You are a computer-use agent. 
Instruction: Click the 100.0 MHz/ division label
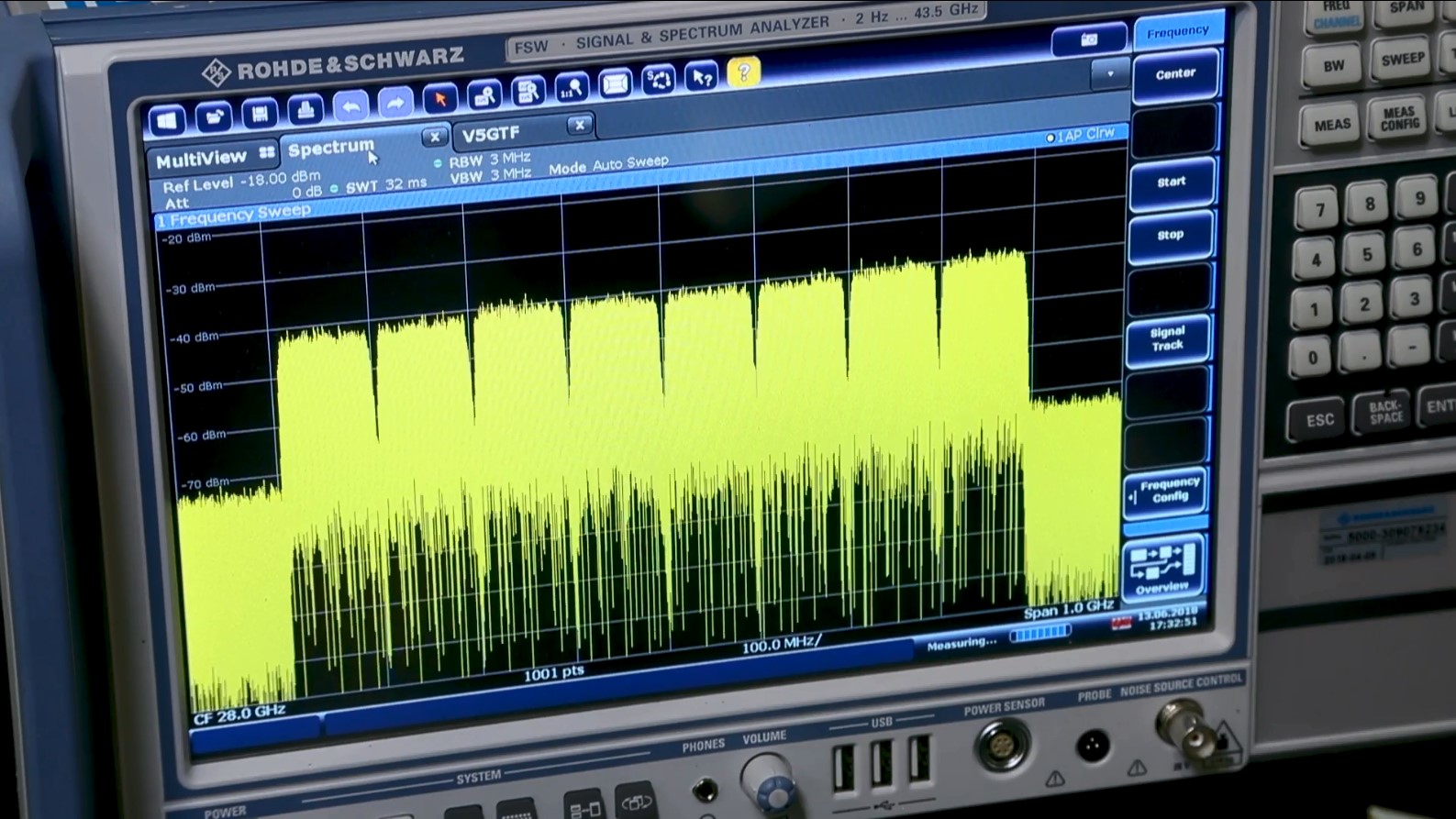(x=782, y=645)
